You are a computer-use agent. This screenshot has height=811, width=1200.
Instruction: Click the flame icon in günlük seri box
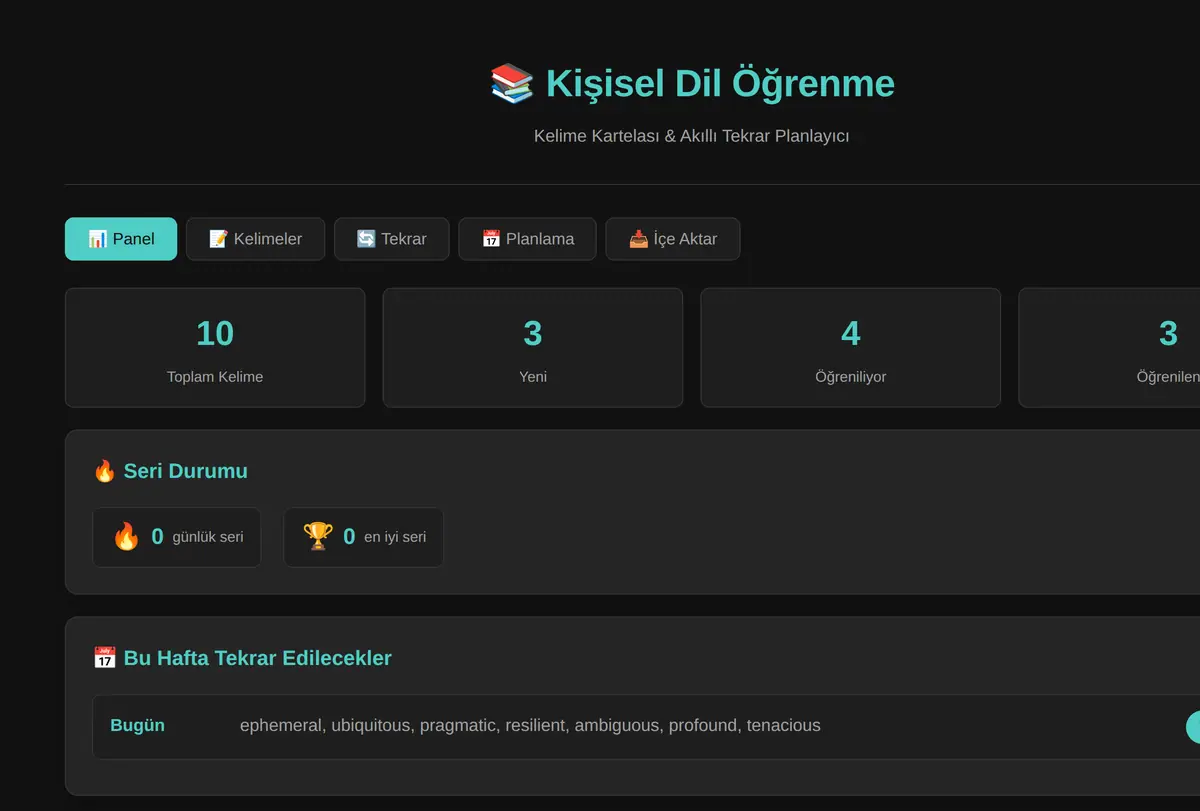126,537
